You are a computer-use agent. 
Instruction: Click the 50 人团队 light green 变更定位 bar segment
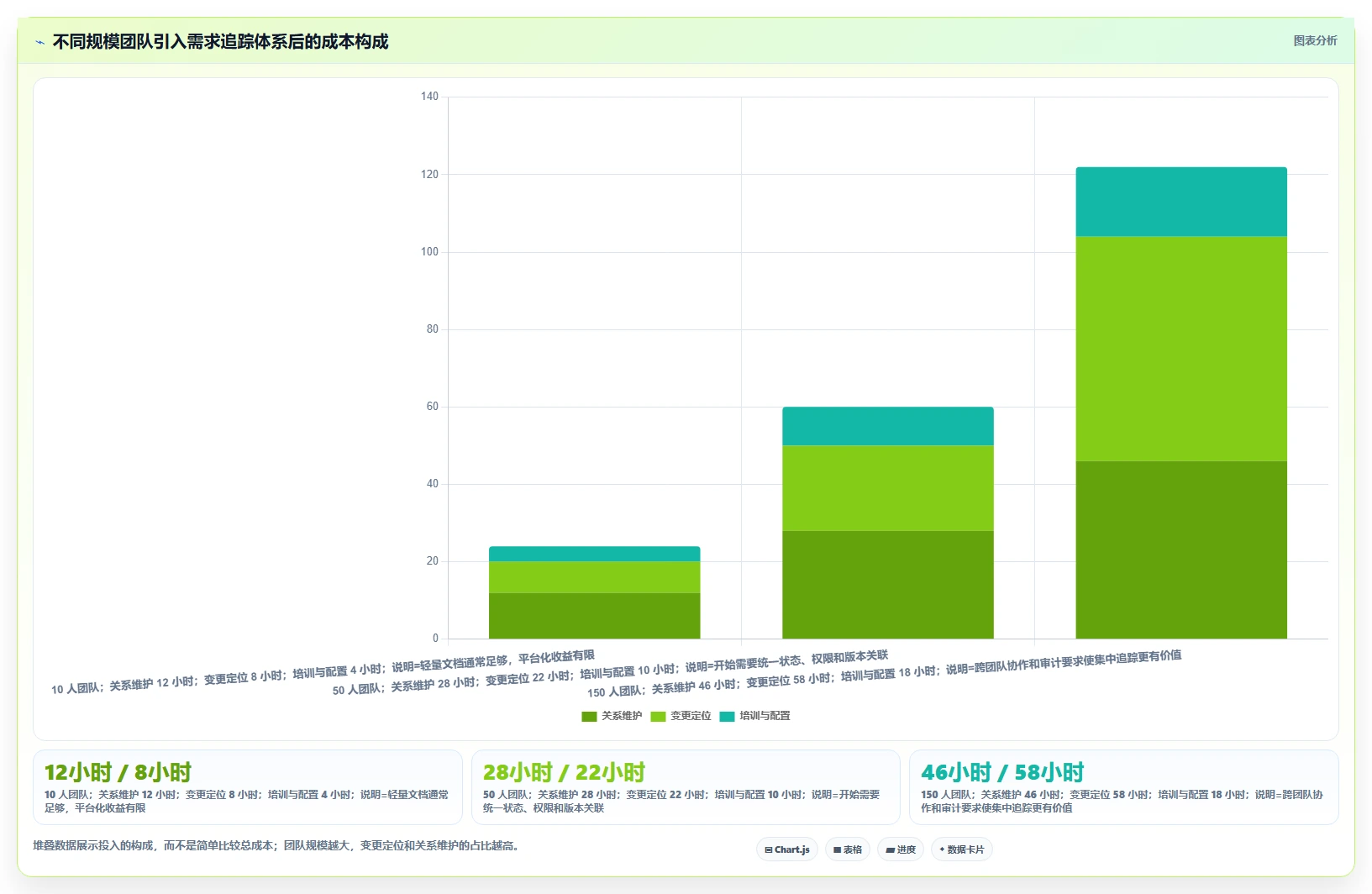(x=888, y=488)
